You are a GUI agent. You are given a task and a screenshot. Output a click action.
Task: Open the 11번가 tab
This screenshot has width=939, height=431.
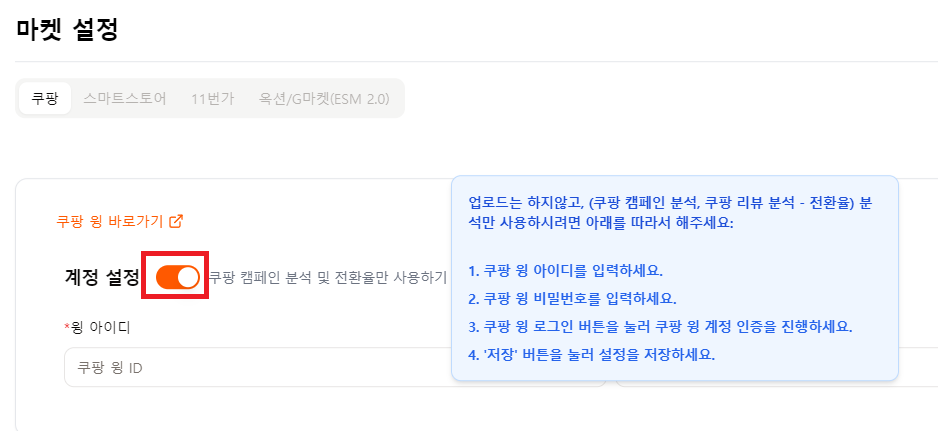212,98
